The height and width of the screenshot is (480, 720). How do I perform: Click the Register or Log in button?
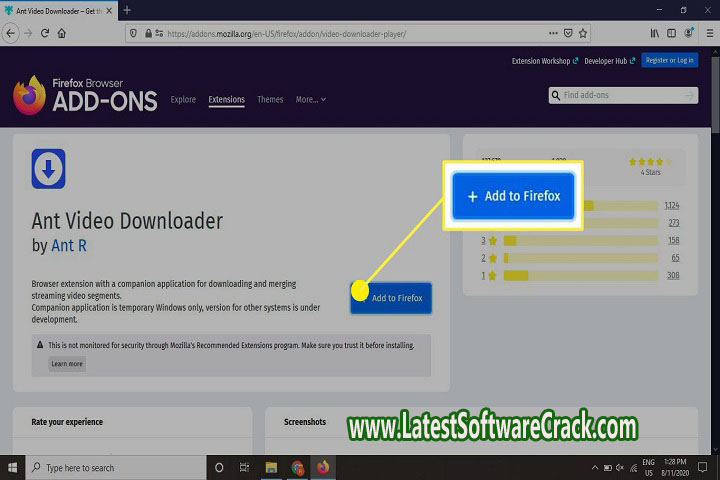[x=670, y=61]
